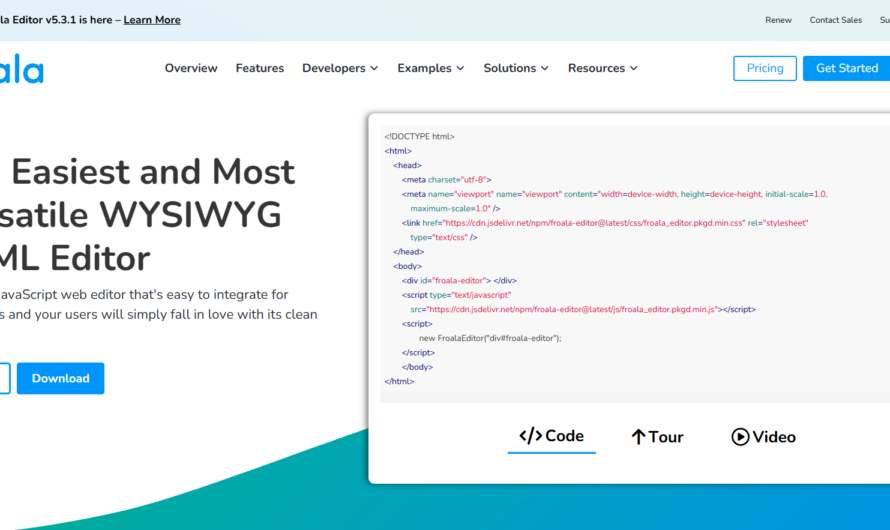Expand the Solutions chevron arrow

pos(545,68)
